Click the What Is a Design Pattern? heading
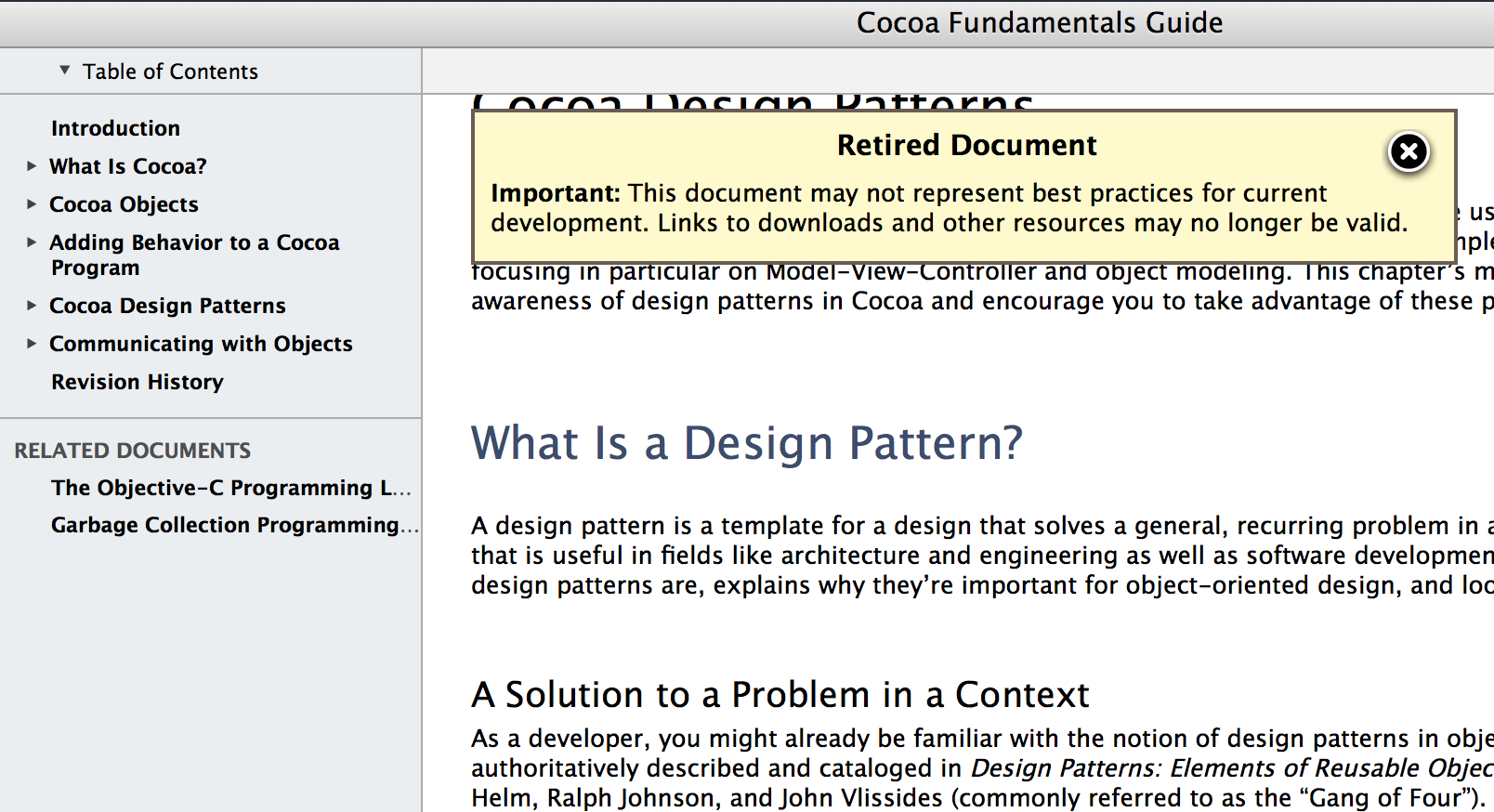This screenshot has width=1494, height=812. pyautogui.click(x=746, y=443)
